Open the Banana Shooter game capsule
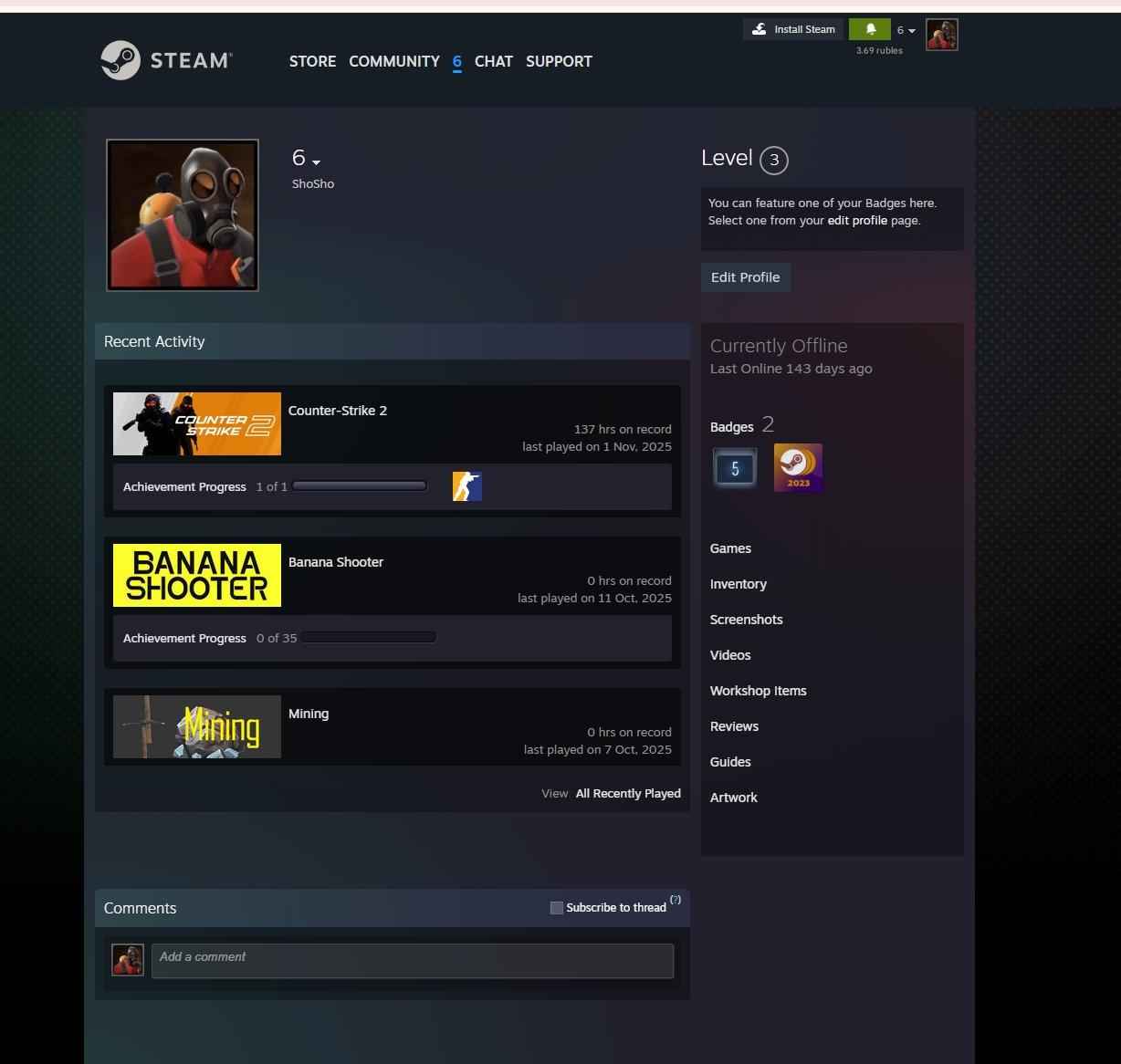The width and height of the screenshot is (1121, 1064). (196, 574)
